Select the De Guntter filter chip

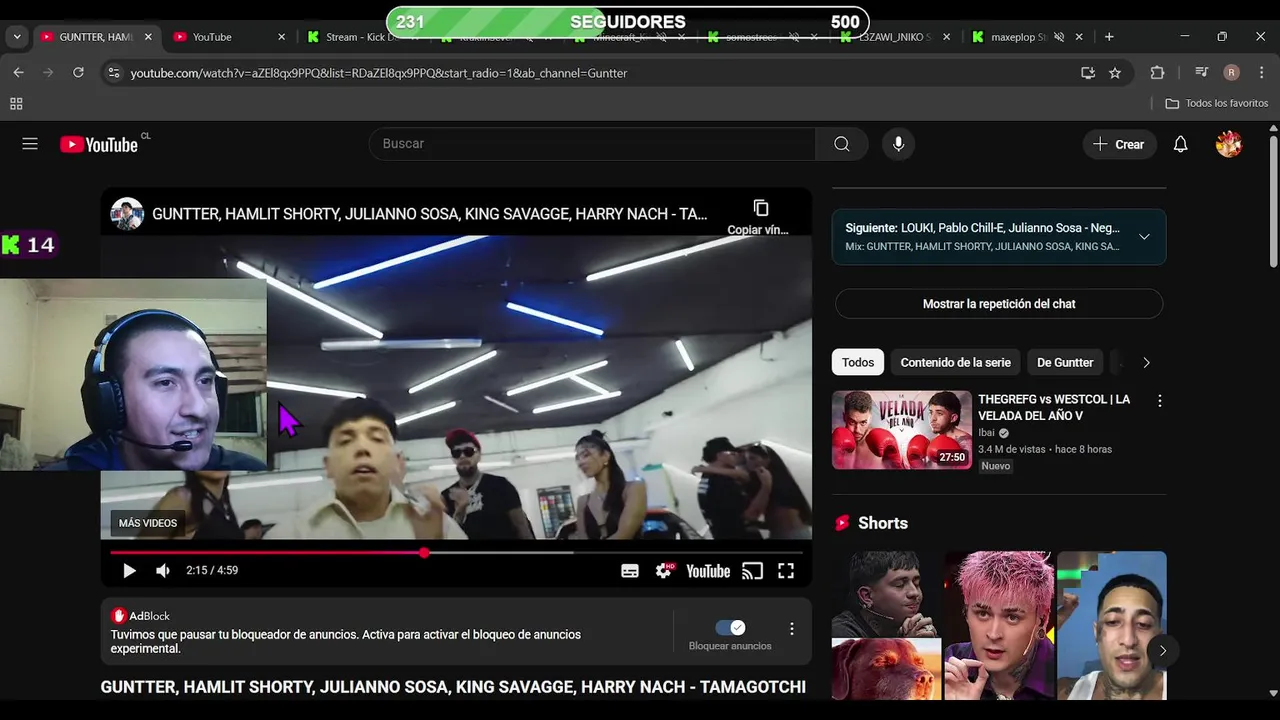pyautogui.click(x=1065, y=363)
